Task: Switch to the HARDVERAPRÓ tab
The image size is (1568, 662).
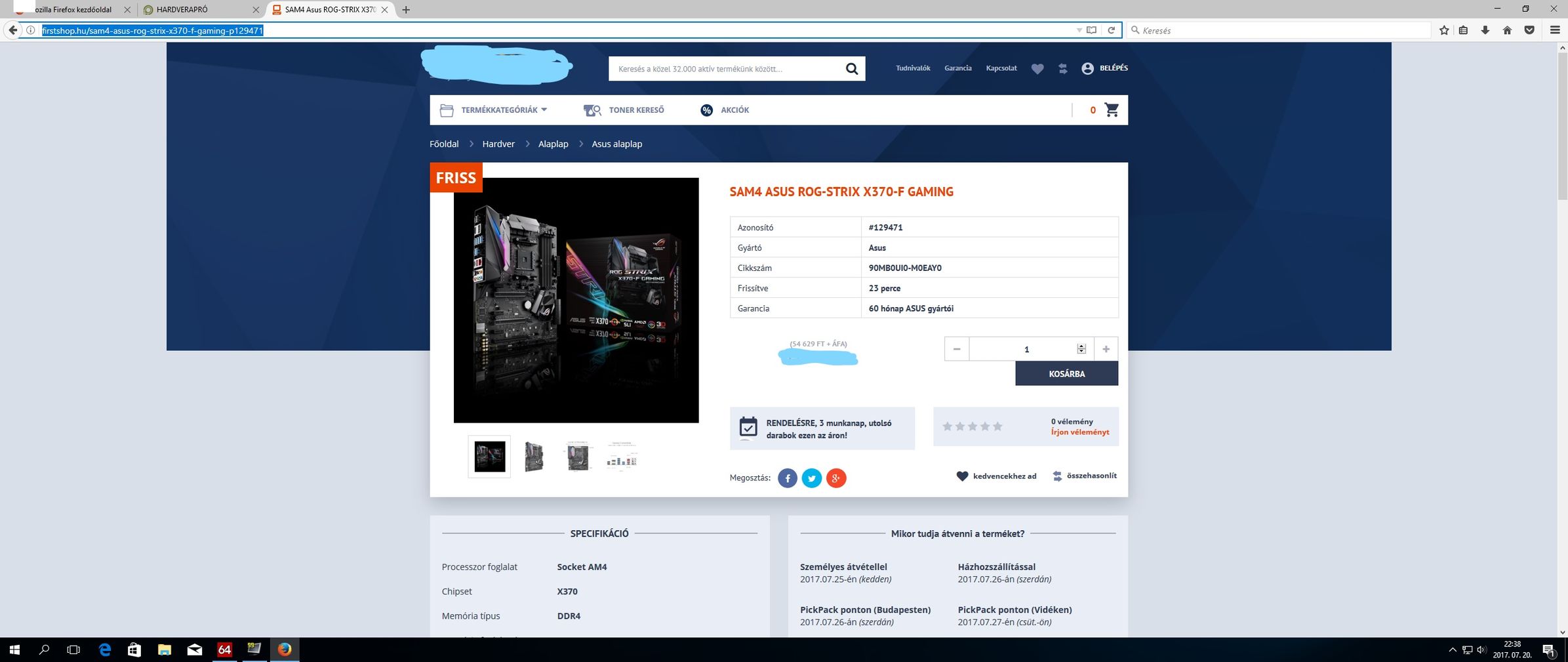Action: (201, 10)
